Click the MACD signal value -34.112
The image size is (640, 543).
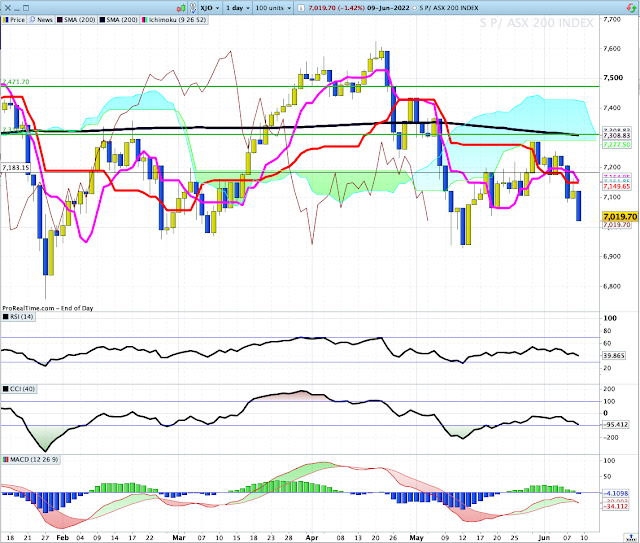[616, 506]
